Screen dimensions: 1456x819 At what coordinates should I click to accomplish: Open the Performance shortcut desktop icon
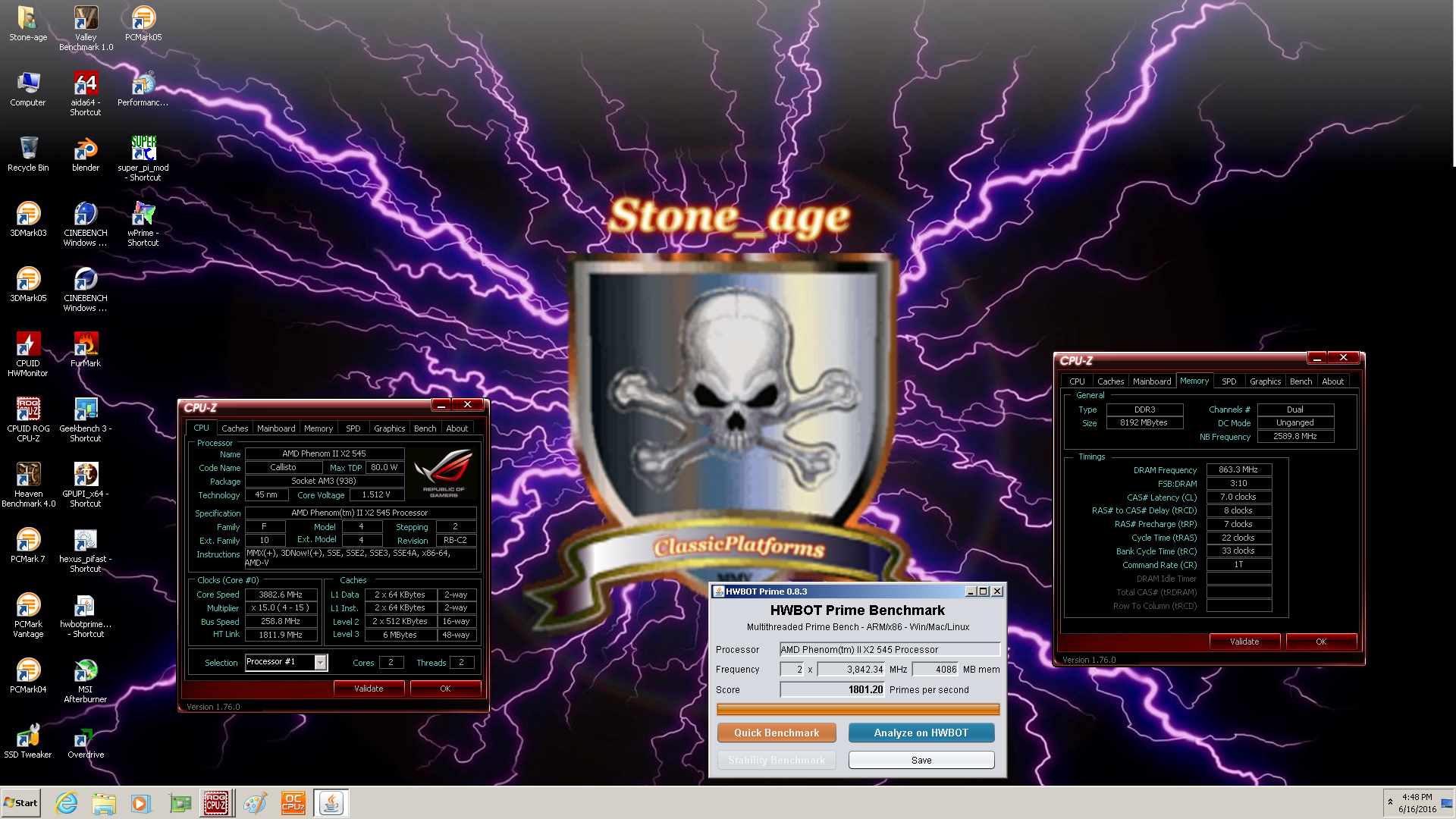[143, 89]
